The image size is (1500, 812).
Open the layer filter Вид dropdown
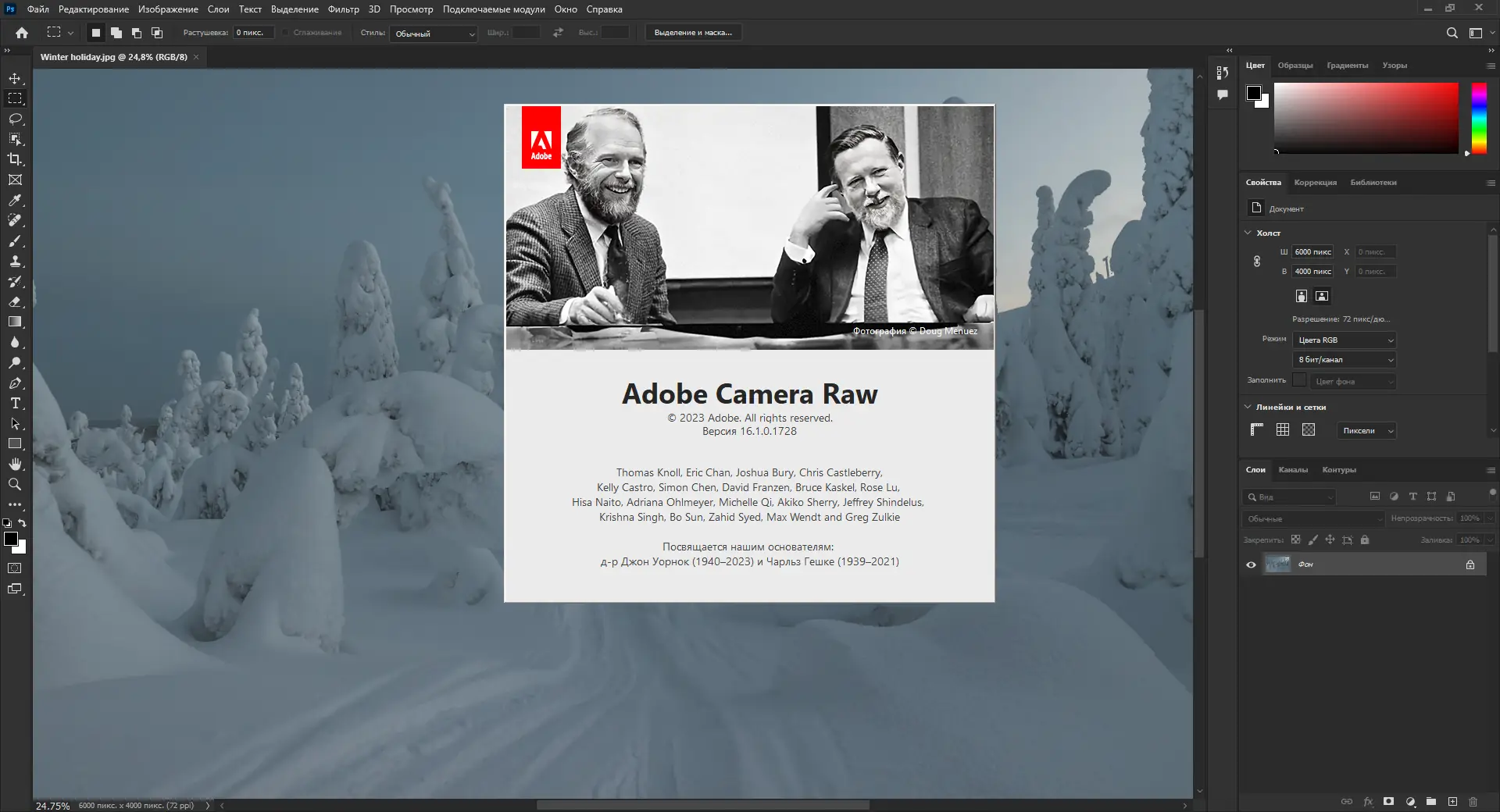[x=1290, y=497]
